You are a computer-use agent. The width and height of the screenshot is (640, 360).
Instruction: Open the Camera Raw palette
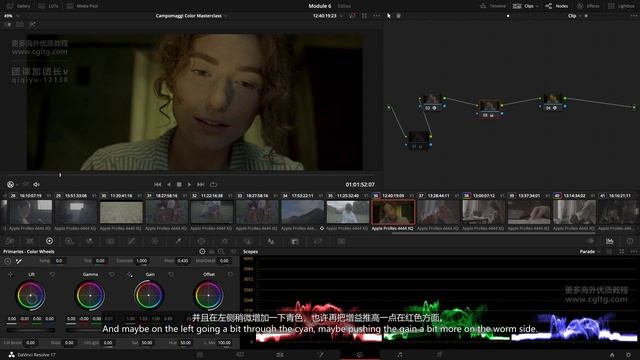[10, 241]
